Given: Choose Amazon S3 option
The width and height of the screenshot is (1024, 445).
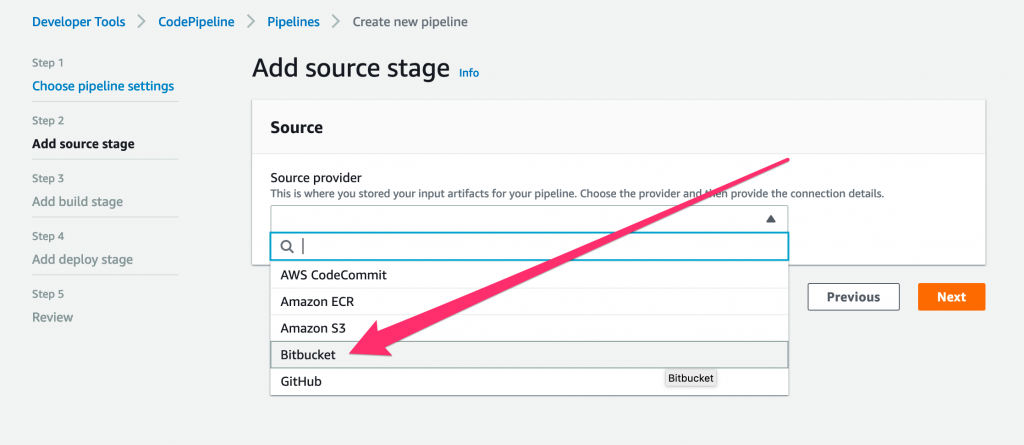Looking at the screenshot, I should [530, 328].
